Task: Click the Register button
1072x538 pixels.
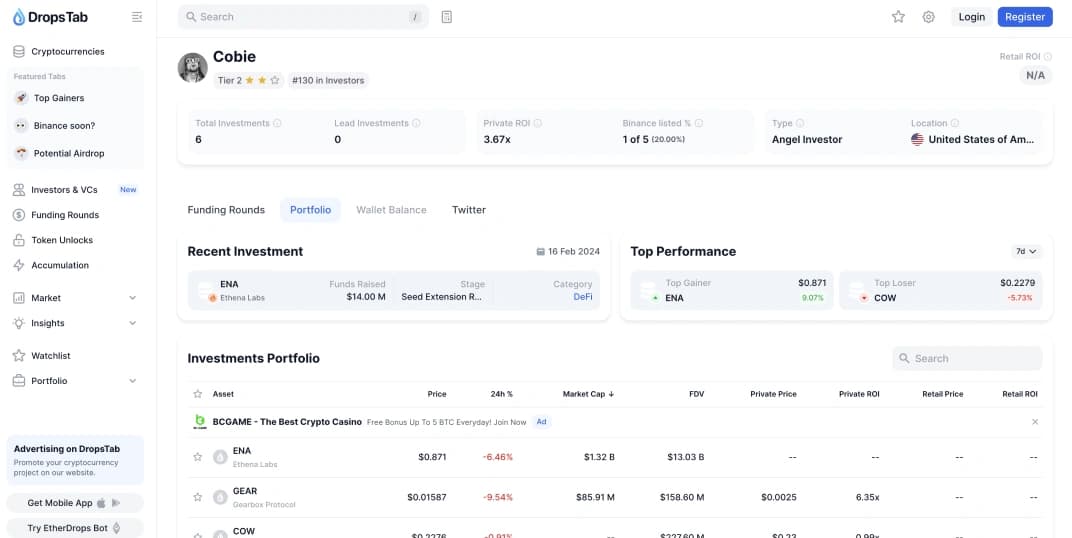Action: click(x=1025, y=17)
